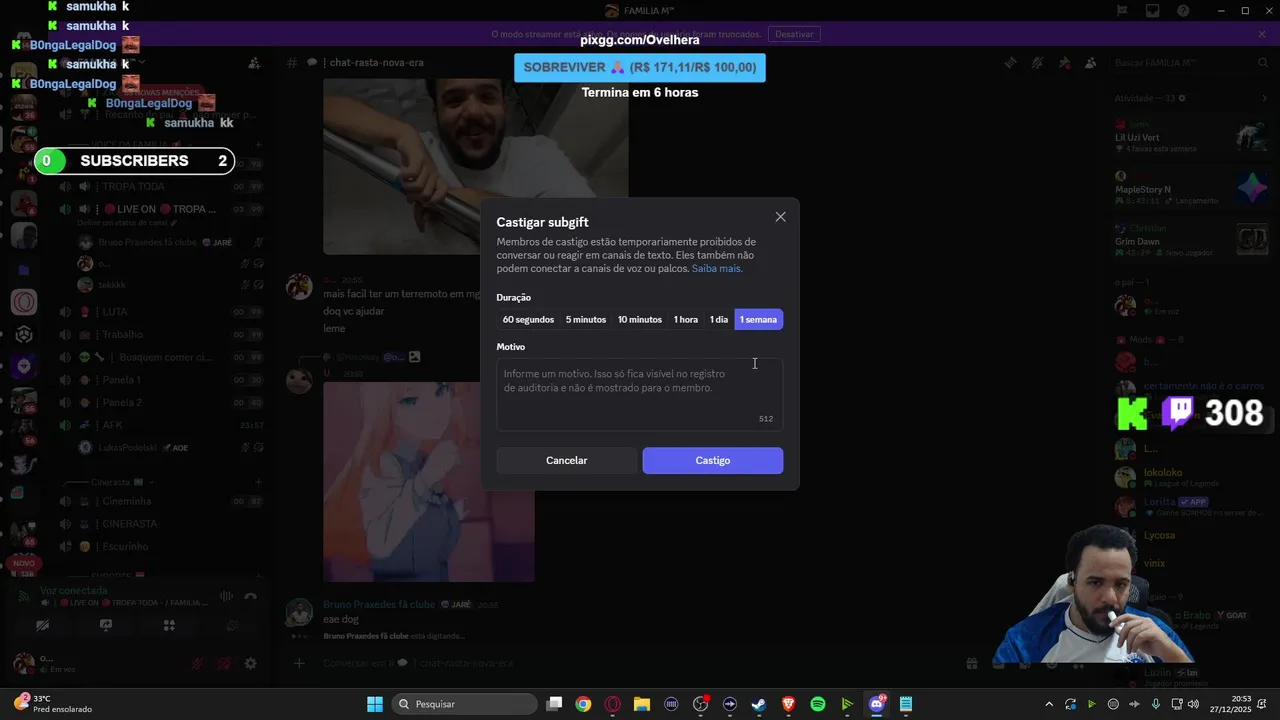Toggle microphone mute in user panel
1280x720 pixels.
[198, 663]
